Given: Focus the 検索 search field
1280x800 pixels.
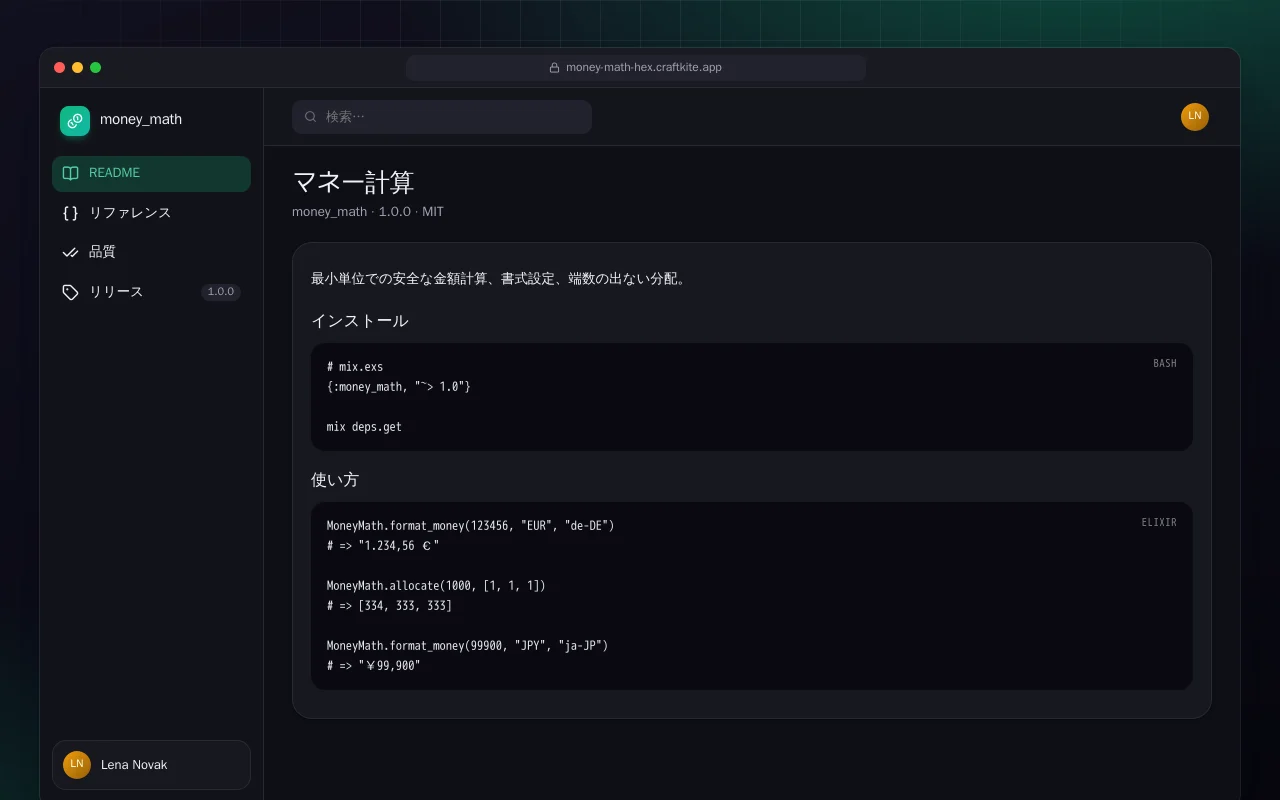Looking at the screenshot, I should (x=442, y=117).
